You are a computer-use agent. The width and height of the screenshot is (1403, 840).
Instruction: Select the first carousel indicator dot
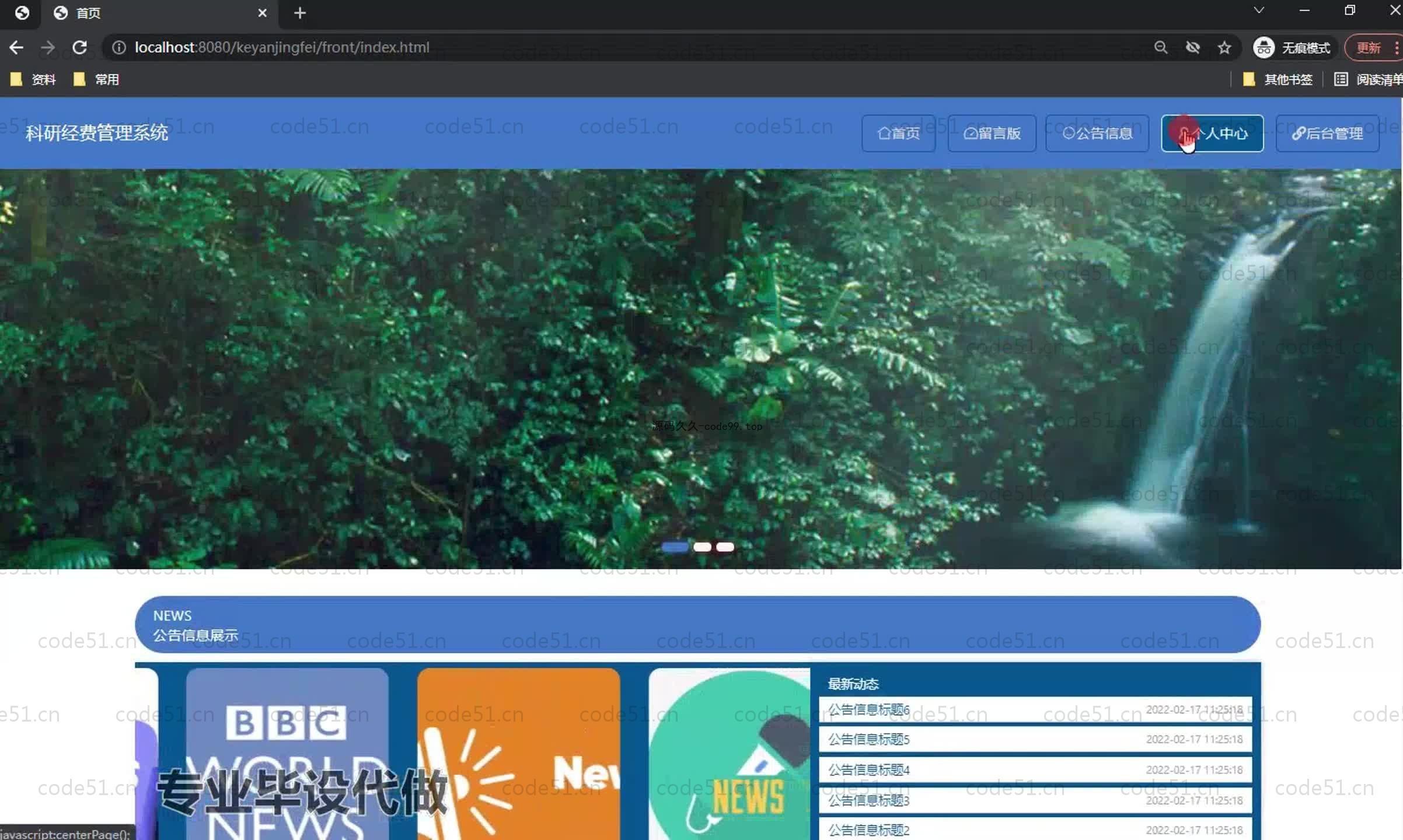point(675,547)
